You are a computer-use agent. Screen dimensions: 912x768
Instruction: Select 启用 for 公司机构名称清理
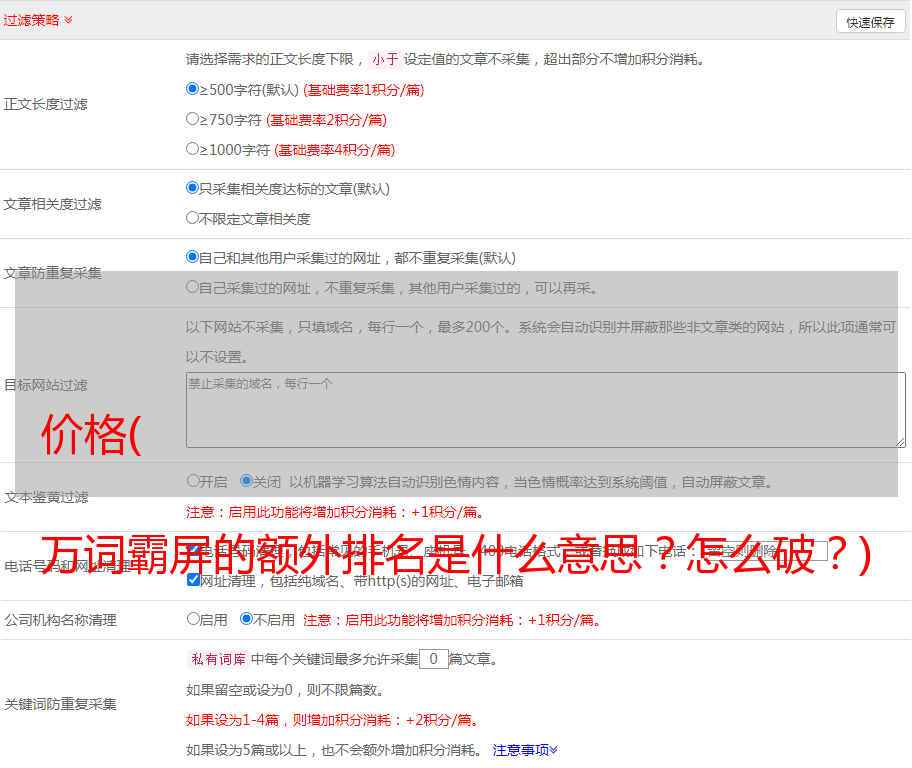(x=193, y=618)
